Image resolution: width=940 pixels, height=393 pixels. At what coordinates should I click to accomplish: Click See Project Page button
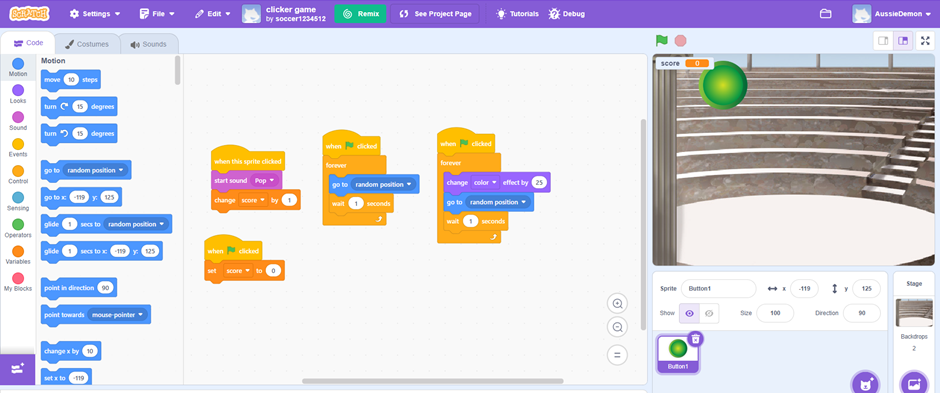435,14
